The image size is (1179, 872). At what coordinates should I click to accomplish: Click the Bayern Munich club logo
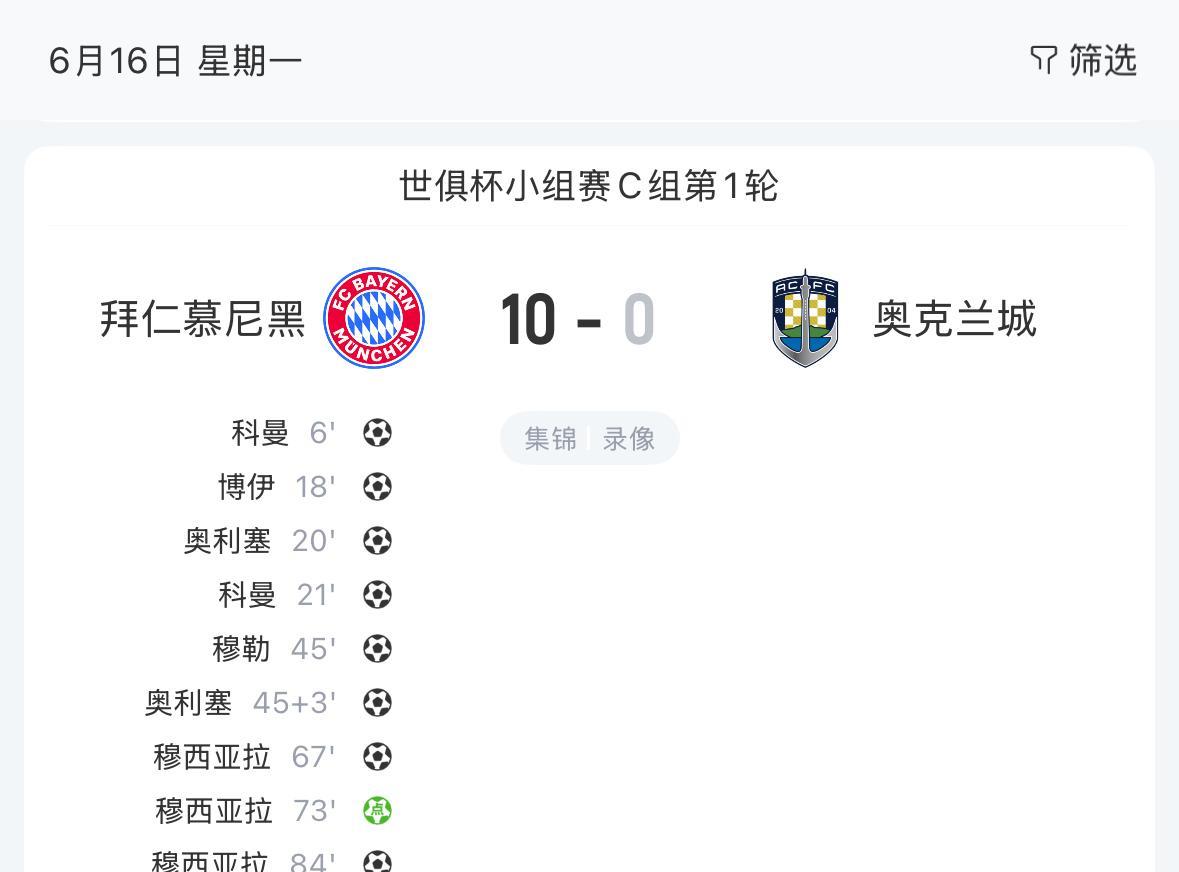pyautogui.click(x=374, y=318)
